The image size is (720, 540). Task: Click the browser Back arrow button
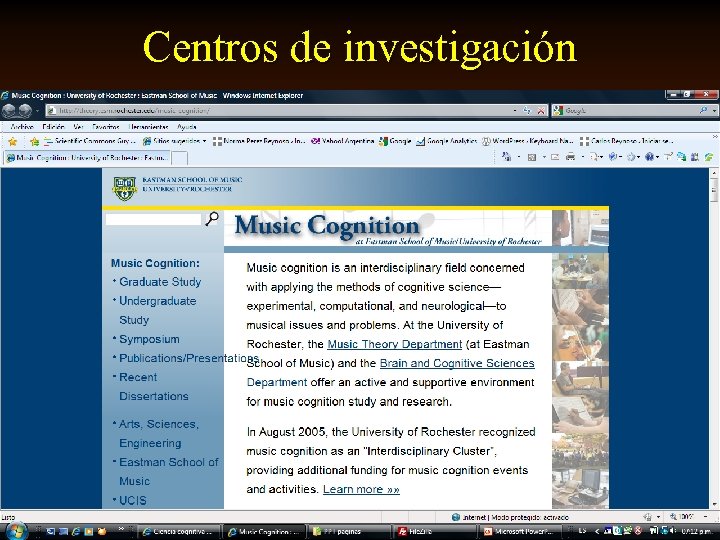[x=9, y=111]
